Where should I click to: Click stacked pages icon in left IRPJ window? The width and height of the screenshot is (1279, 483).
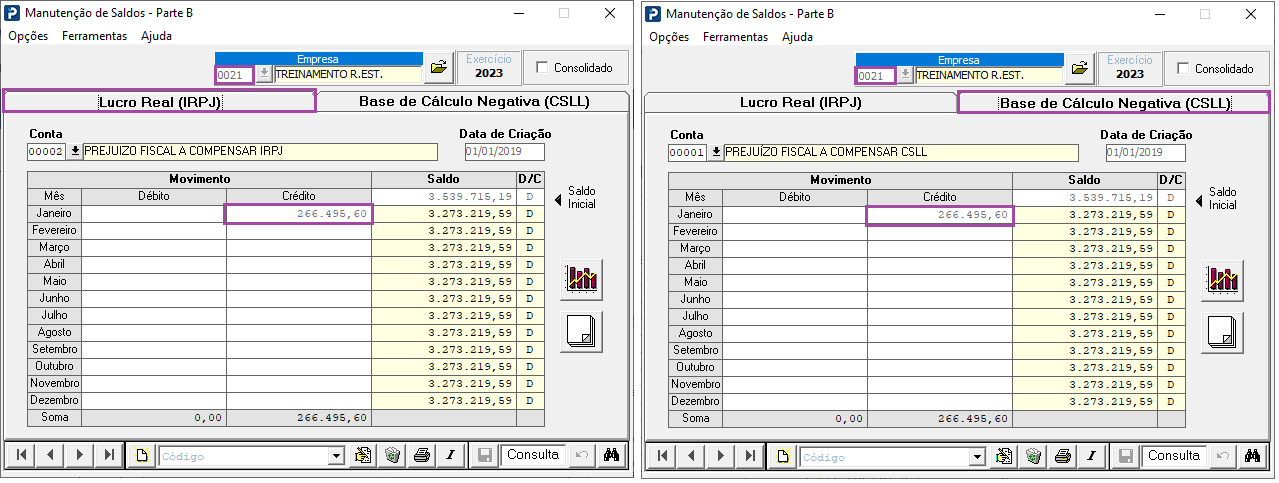coord(581,331)
